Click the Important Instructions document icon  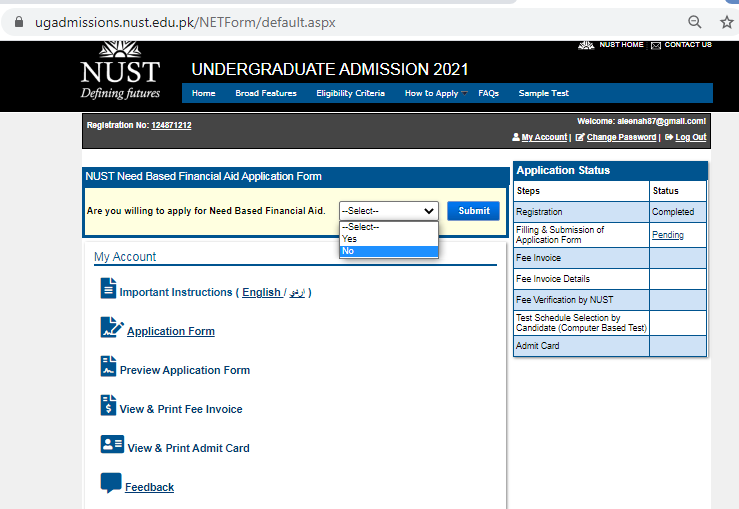108,288
